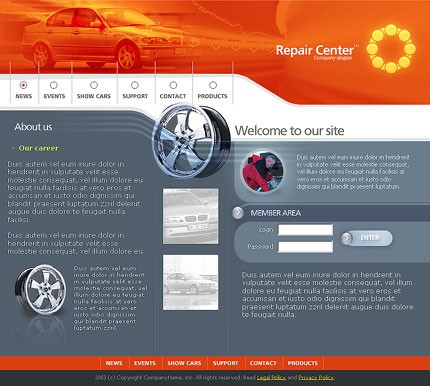The width and height of the screenshot is (430, 386).
Task: Click the Welcome to our site heading
Action: tap(289, 130)
